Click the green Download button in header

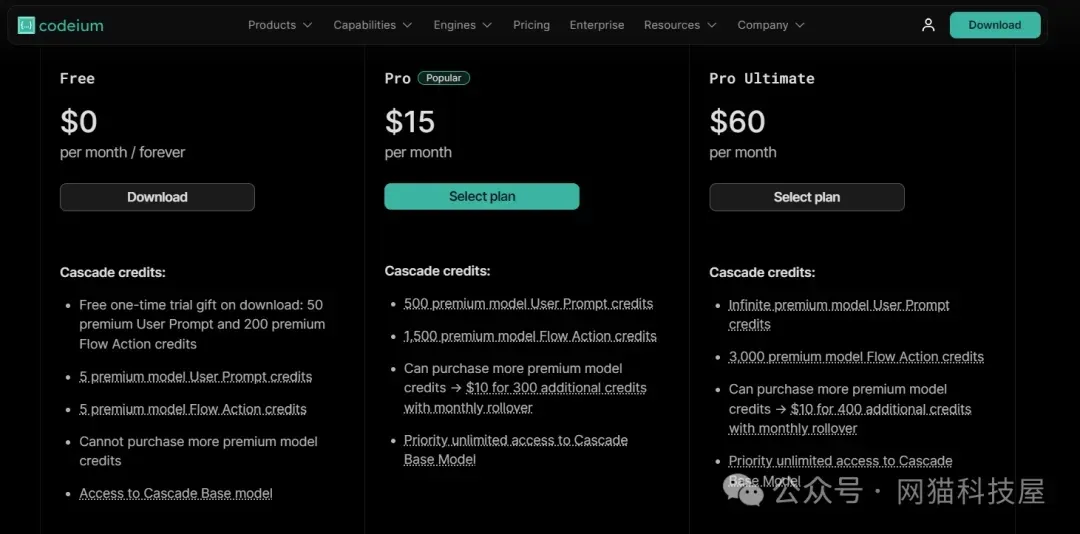[994, 25]
